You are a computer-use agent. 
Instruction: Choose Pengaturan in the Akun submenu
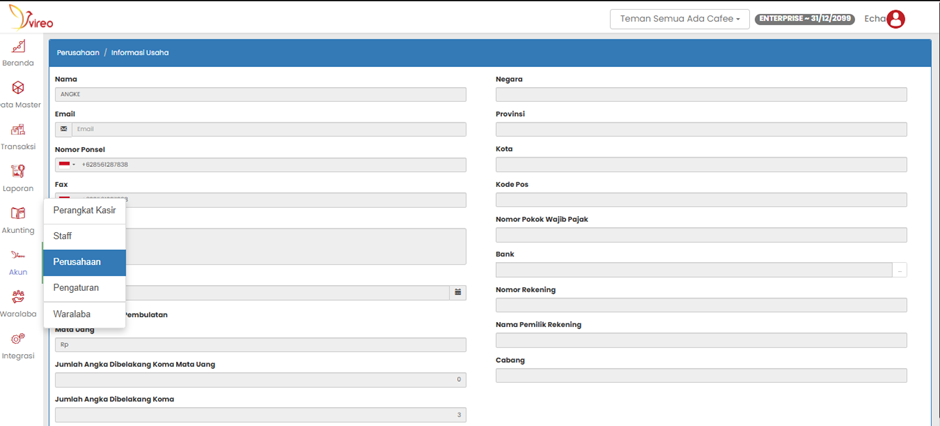76,288
